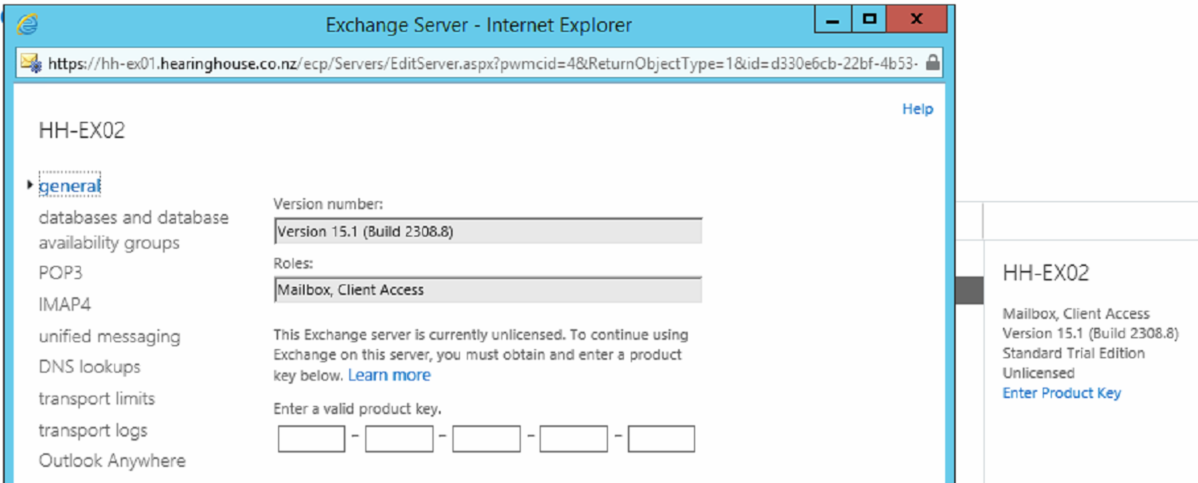Focus the second product key box
This screenshot has height=483, width=1198.
click(x=399, y=439)
